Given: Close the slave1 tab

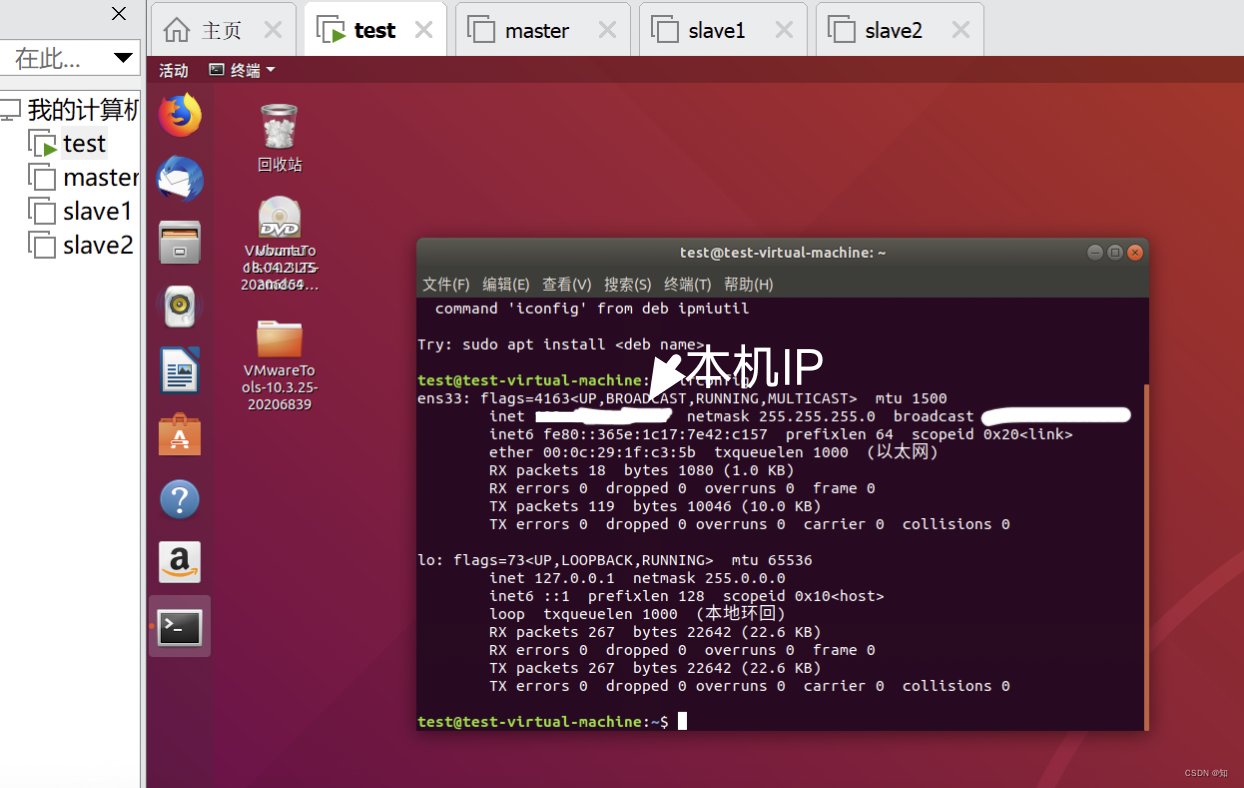Looking at the screenshot, I should [784, 30].
